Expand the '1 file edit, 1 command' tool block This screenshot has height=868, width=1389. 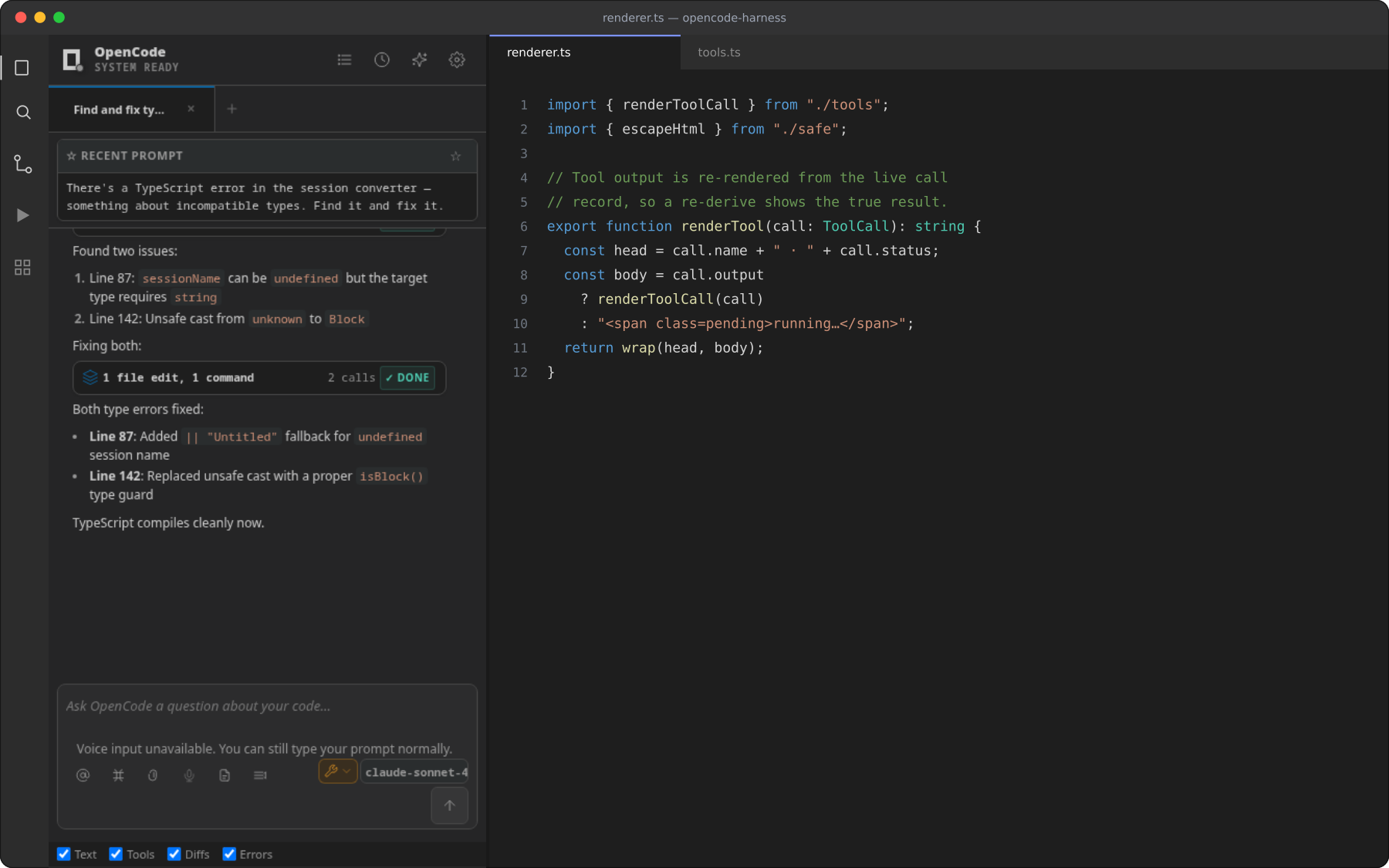click(x=259, y=377)
